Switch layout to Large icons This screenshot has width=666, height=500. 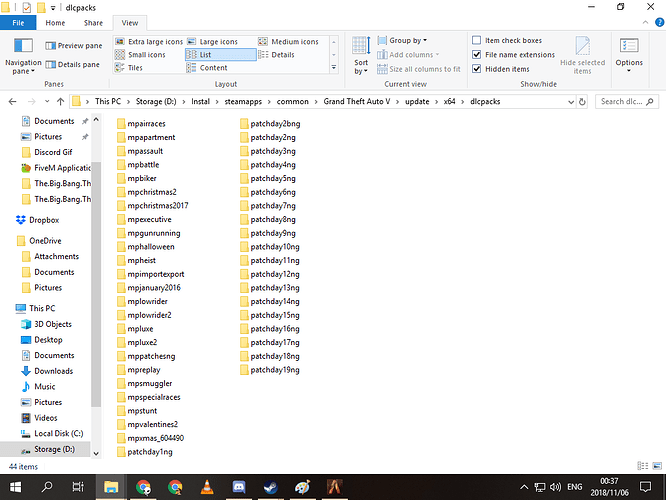[x=213, y=42]
